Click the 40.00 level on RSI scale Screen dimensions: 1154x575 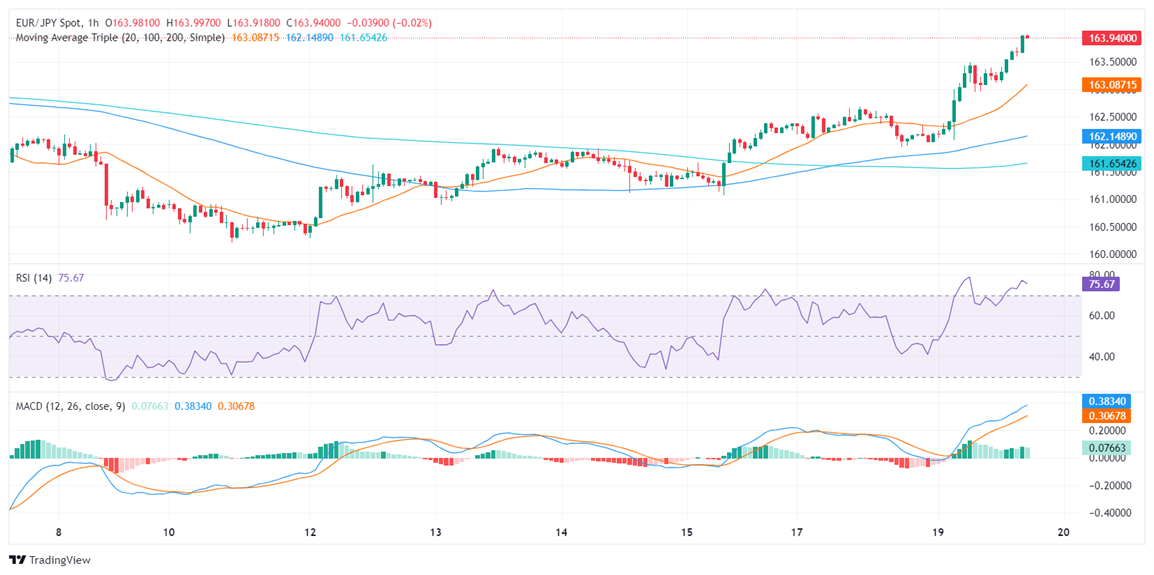click(1101, 357)
